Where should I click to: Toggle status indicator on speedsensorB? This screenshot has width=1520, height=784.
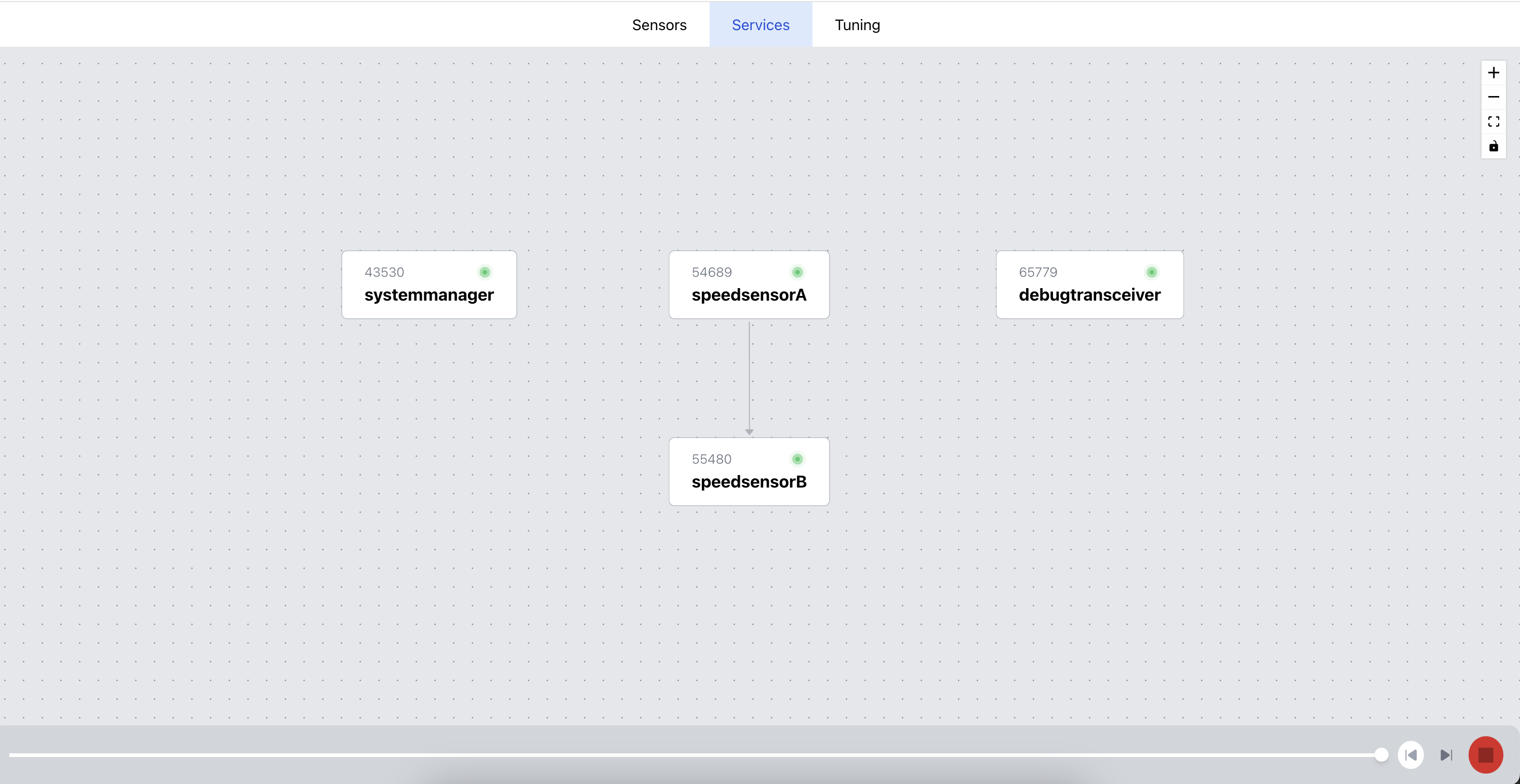tap(797, 459)
